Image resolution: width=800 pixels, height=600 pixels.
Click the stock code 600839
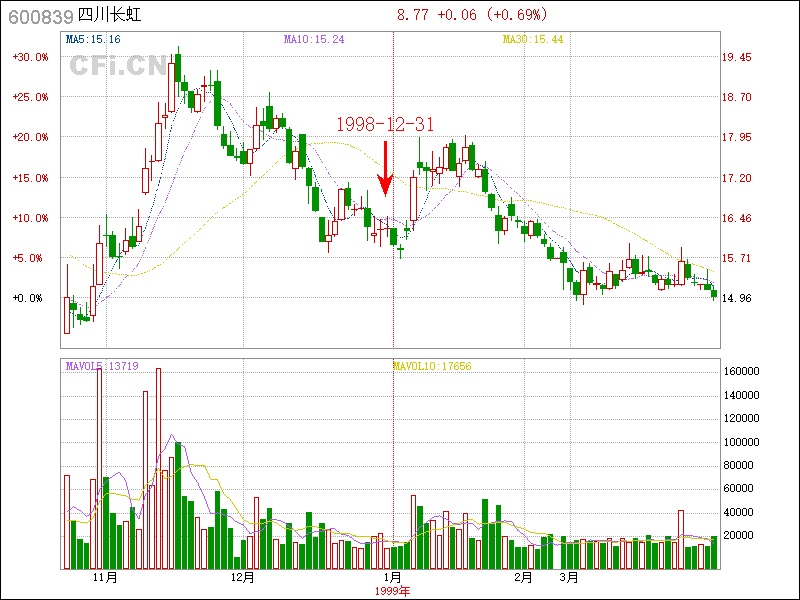pyautogui.click(x=41, y=17)
